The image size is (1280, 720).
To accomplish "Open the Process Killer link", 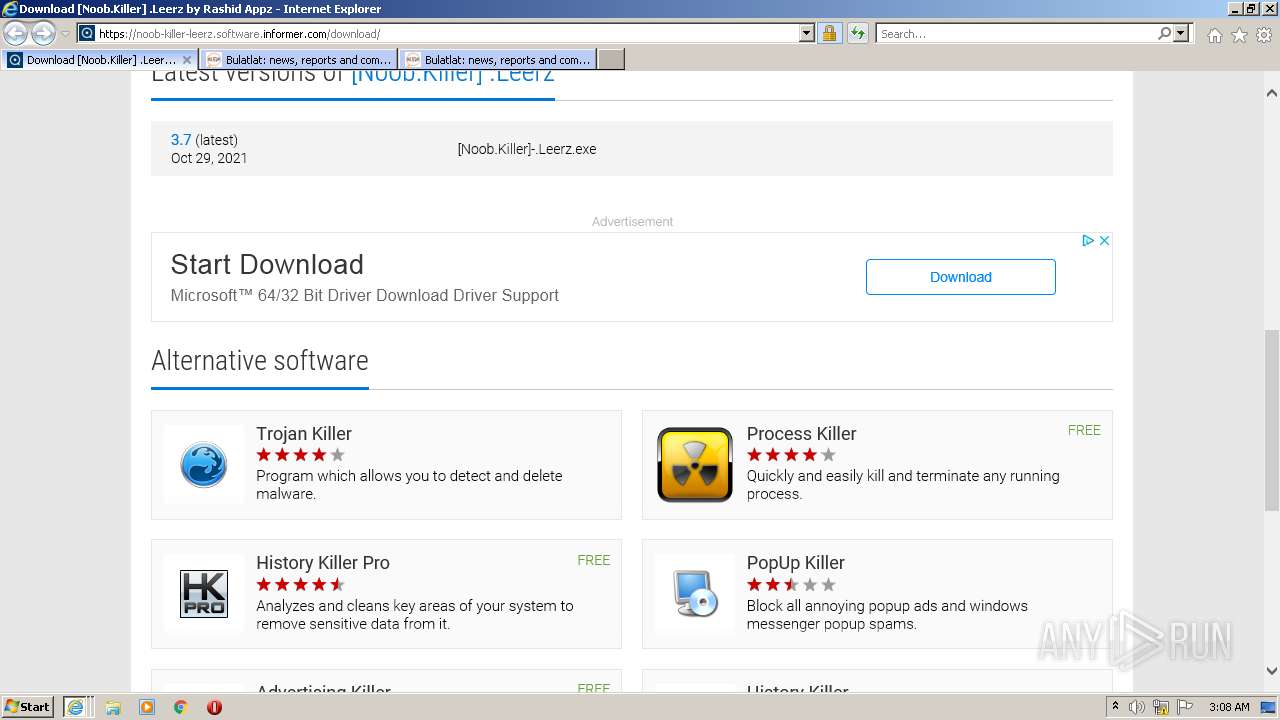I will [801, 434].
